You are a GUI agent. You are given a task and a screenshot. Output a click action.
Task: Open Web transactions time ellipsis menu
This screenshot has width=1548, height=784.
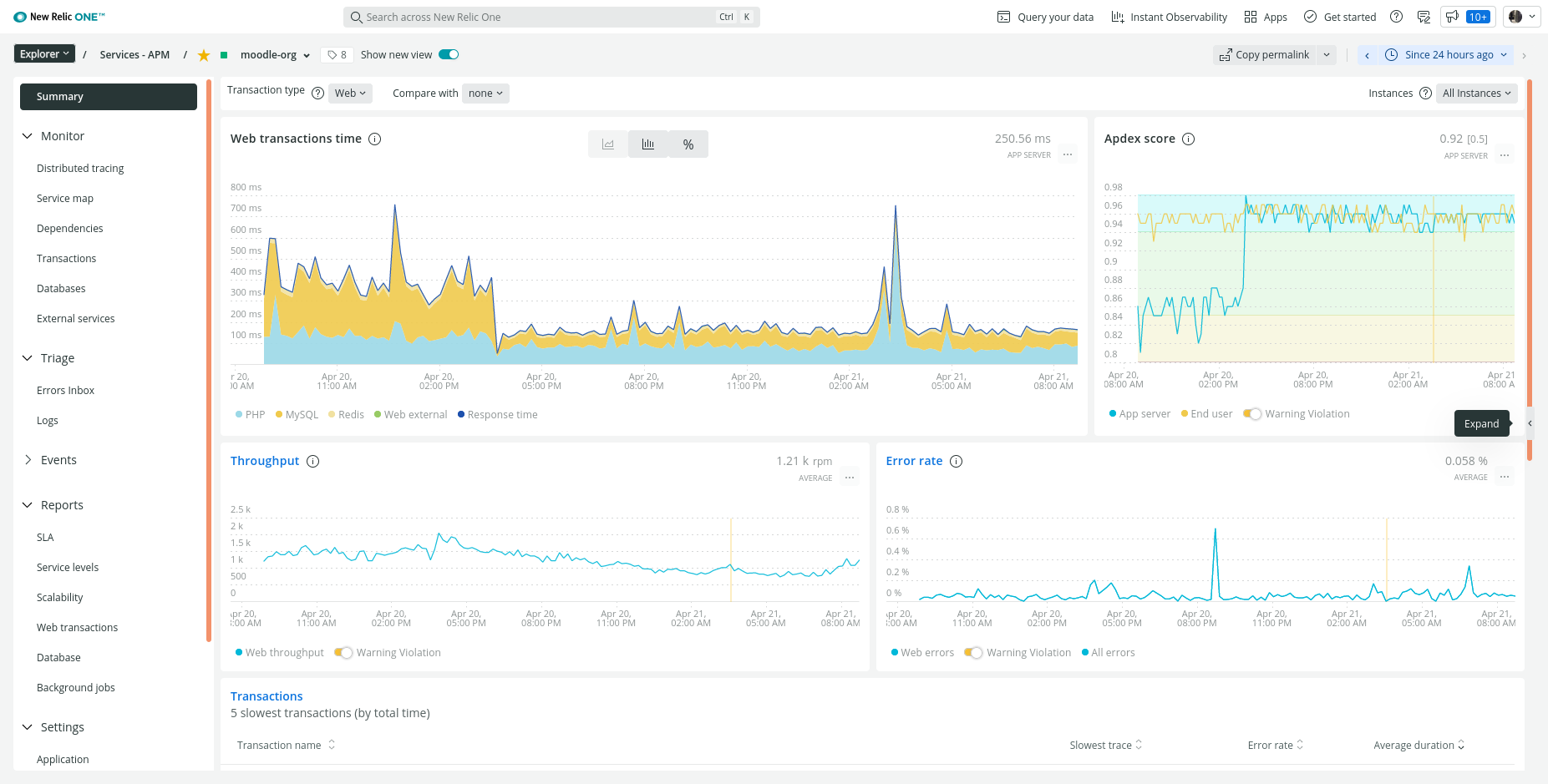click(x=1068, y=154)
